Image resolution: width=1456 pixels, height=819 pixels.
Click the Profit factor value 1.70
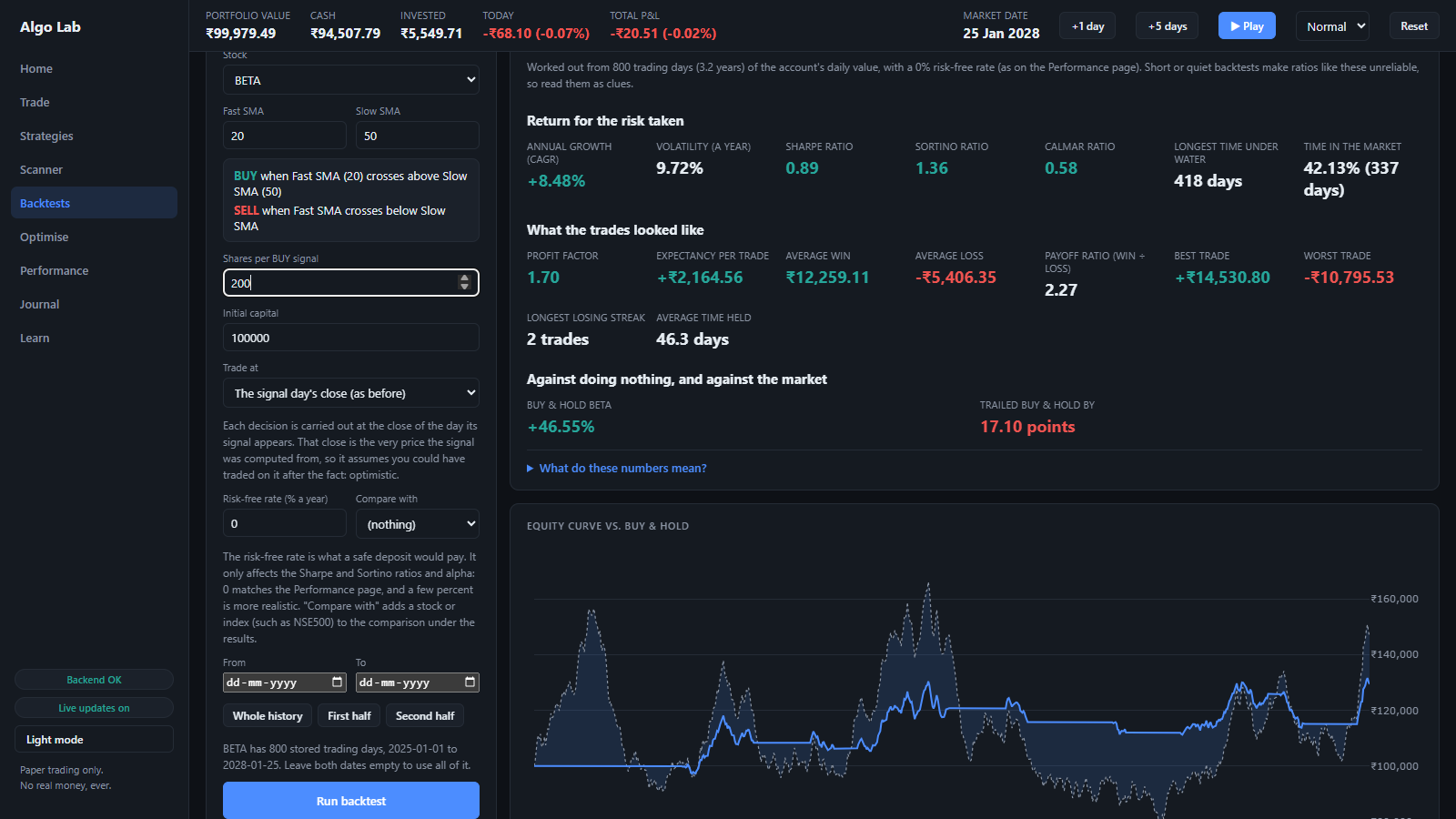click(543, 278)
